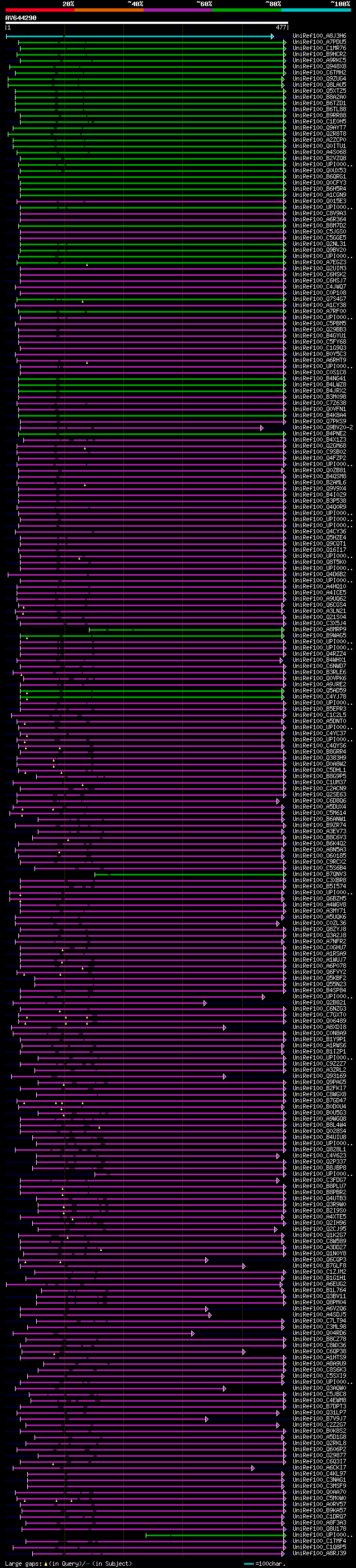
Task: Click the orange ~40% identity color segment
Action: click(108, 10)
